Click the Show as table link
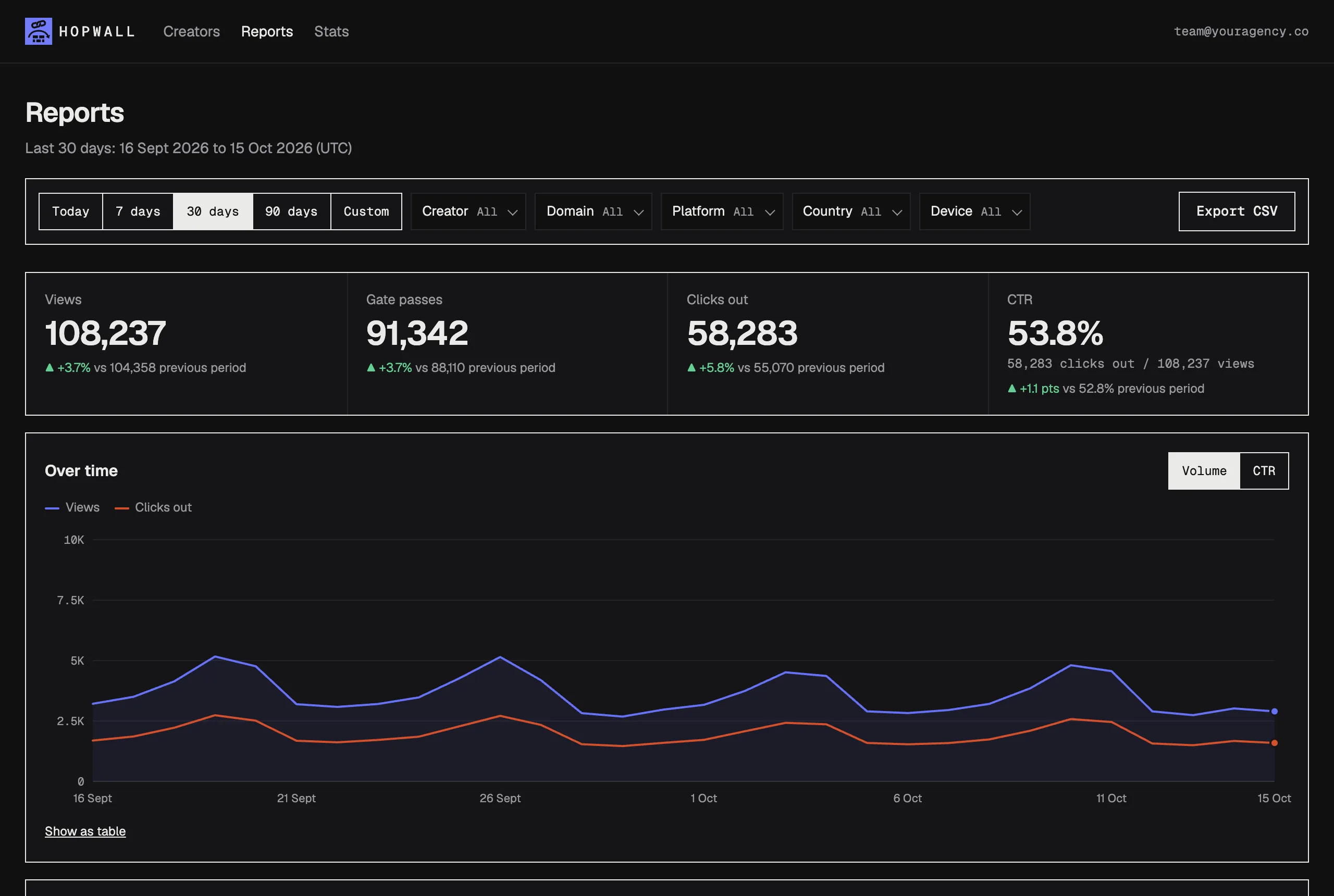 (85, 831)
